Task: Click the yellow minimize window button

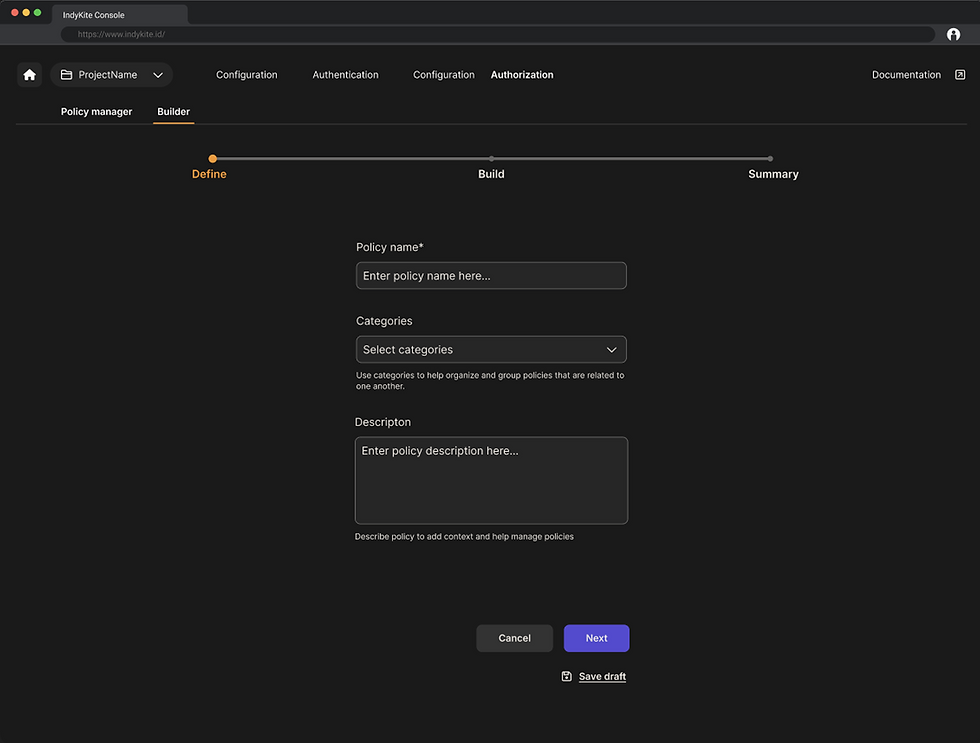Action: [26, 12]
